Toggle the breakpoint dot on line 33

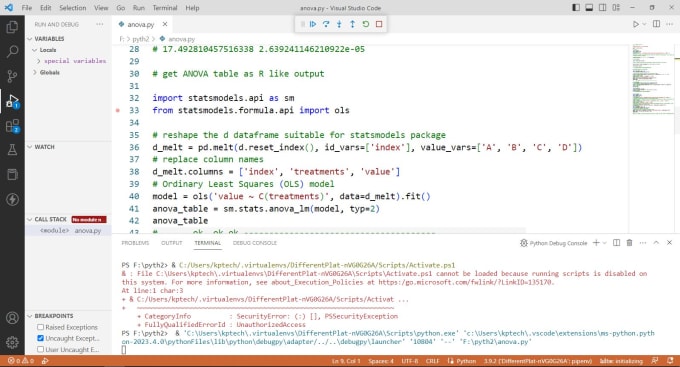(118, 111)
